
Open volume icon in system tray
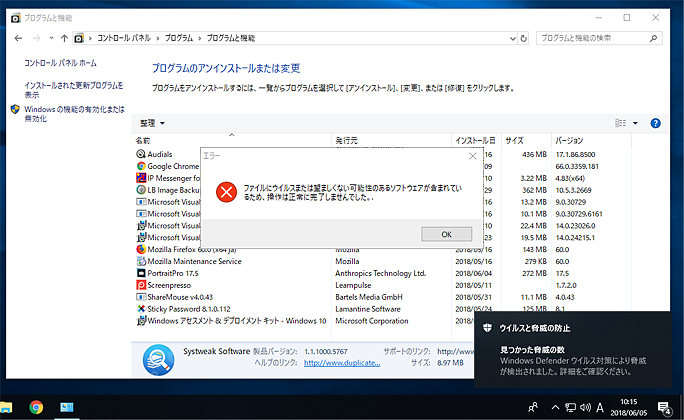585,407
